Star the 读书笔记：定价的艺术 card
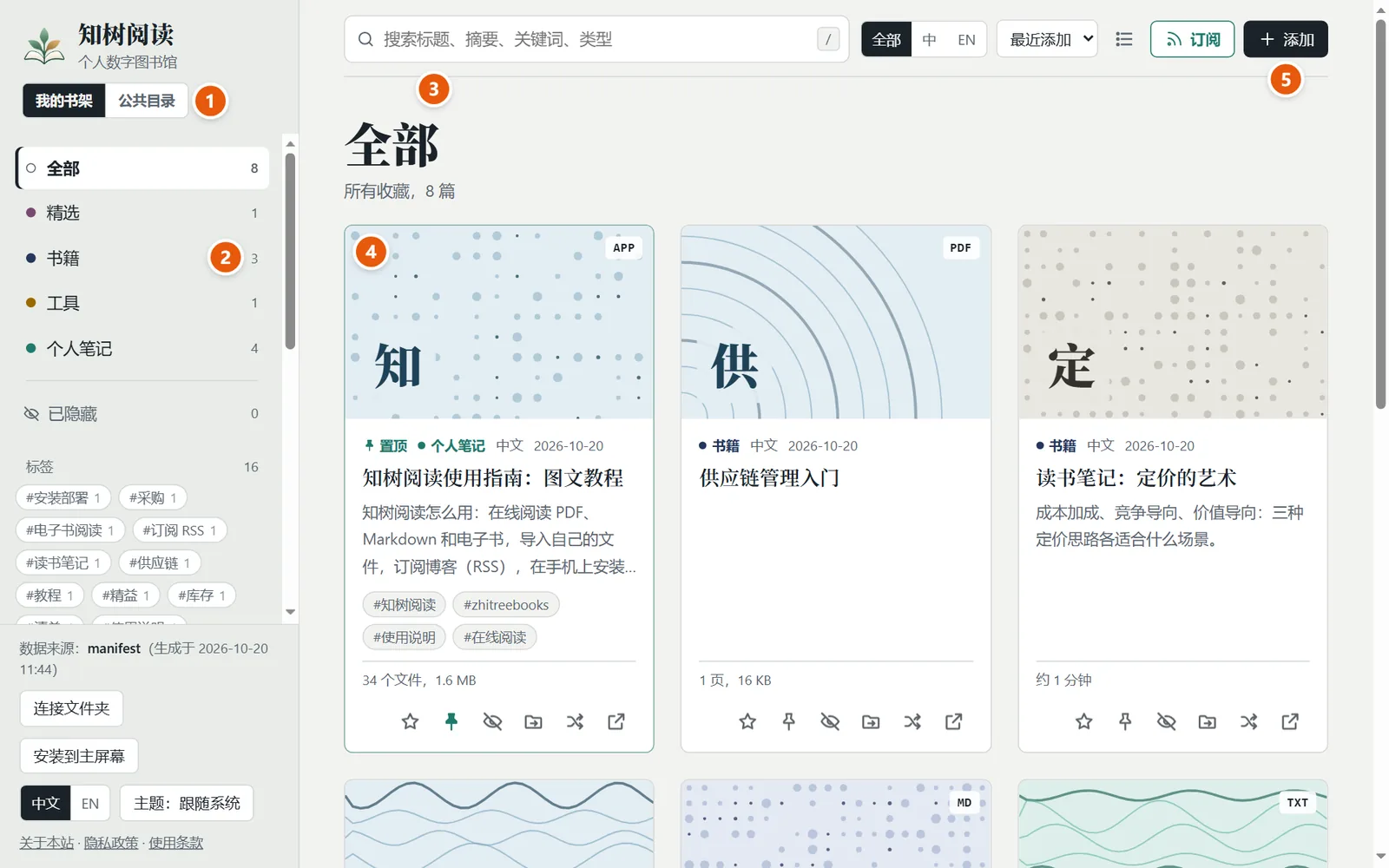1389x868 pixels. pos(1084,721)
